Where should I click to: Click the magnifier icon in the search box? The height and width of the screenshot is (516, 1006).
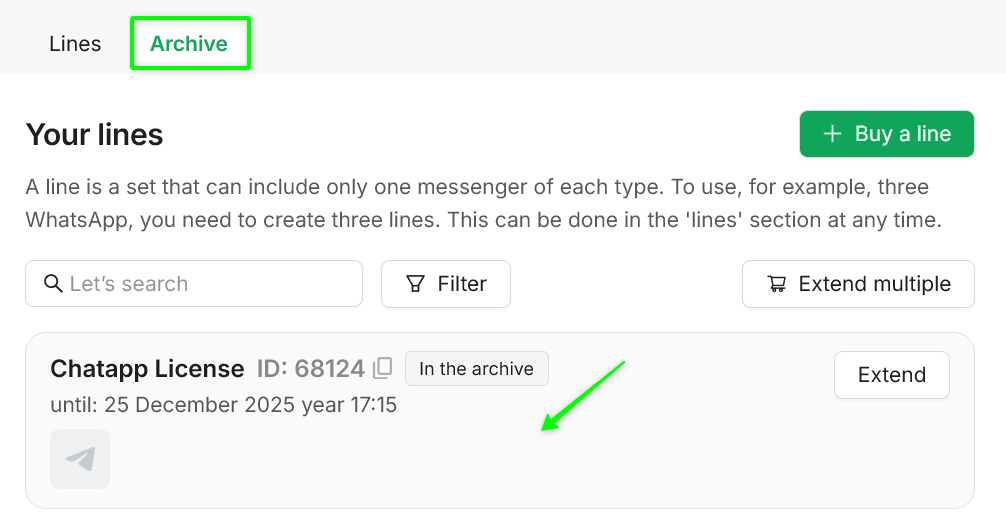tap(54, 284)
